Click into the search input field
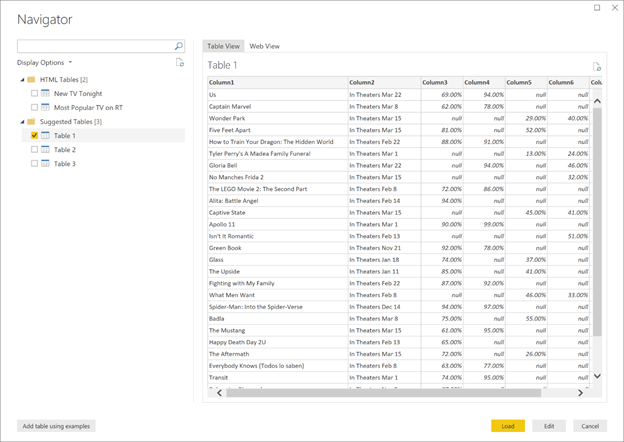624x442 pixels. coord(95,46)
